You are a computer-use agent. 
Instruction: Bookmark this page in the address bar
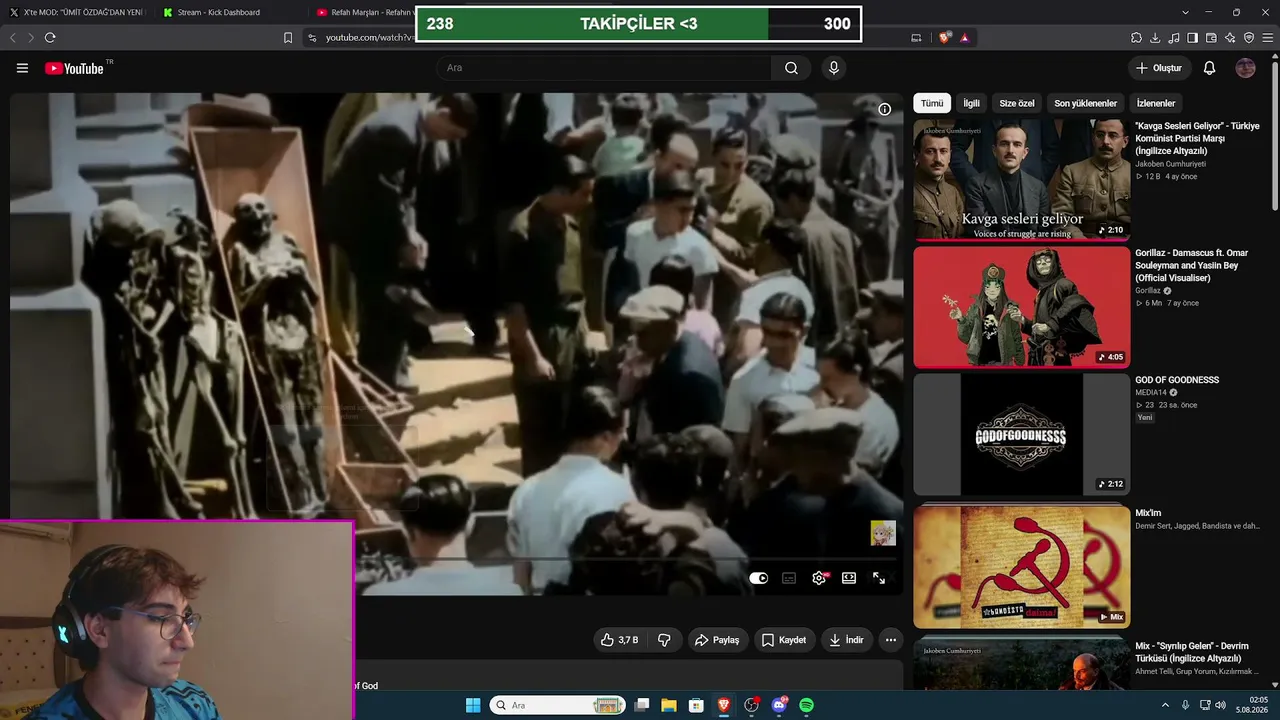click(x=288, y=38)
